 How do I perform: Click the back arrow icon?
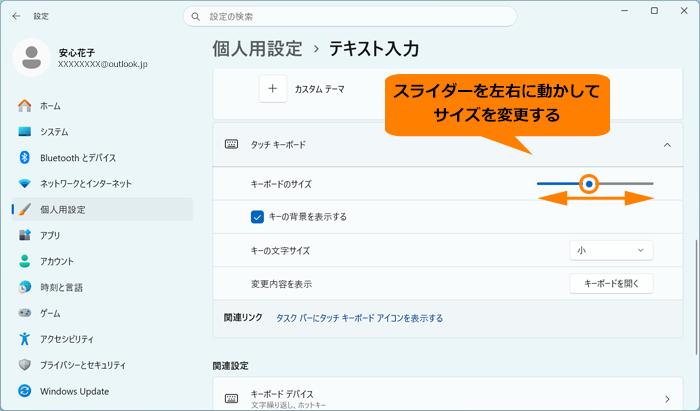pos(17,16)
